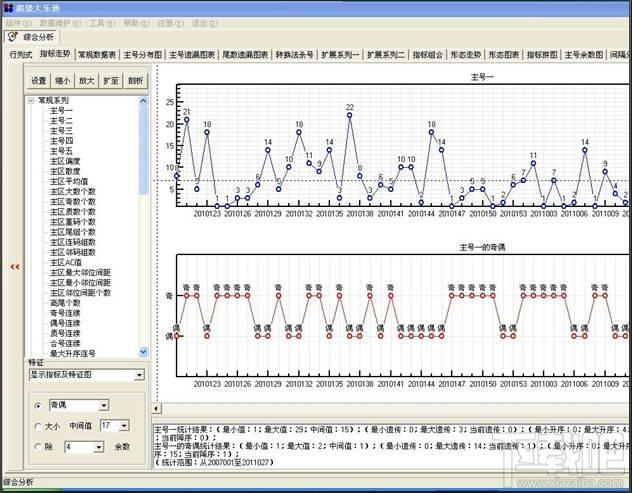Click the list scrollbar up arrow

143,101
